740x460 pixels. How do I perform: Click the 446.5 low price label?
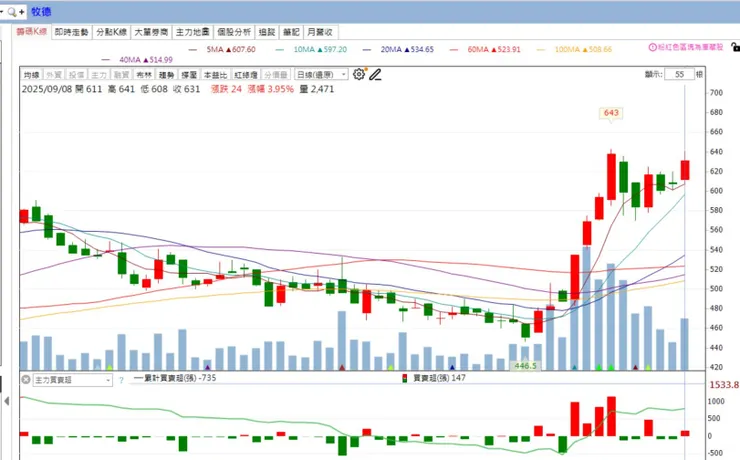[x=525, y=366]
